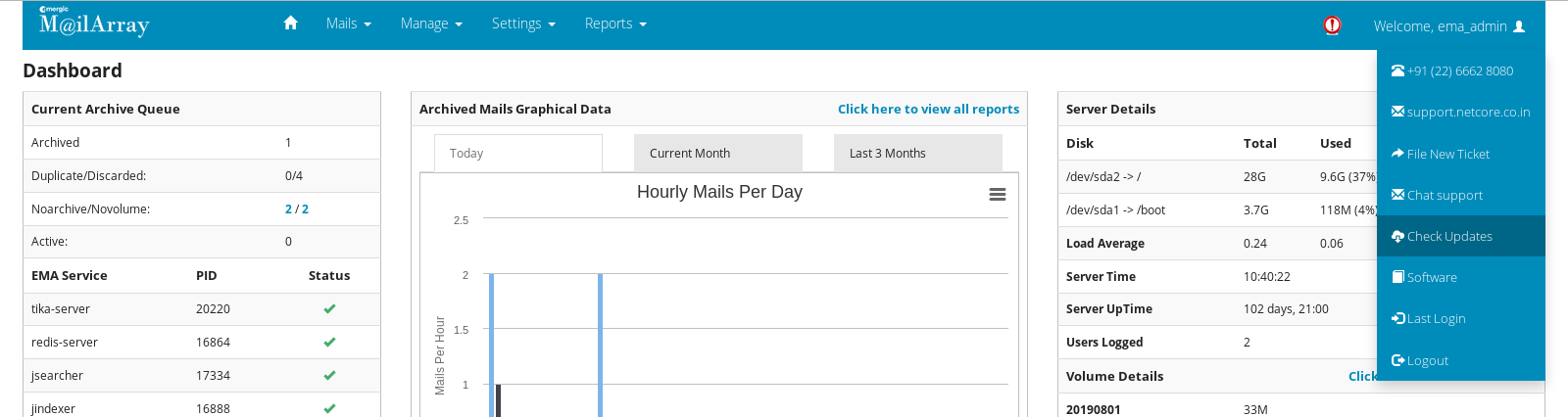
Task: Open the red alert notification icon
Action: coord(1332,25)
